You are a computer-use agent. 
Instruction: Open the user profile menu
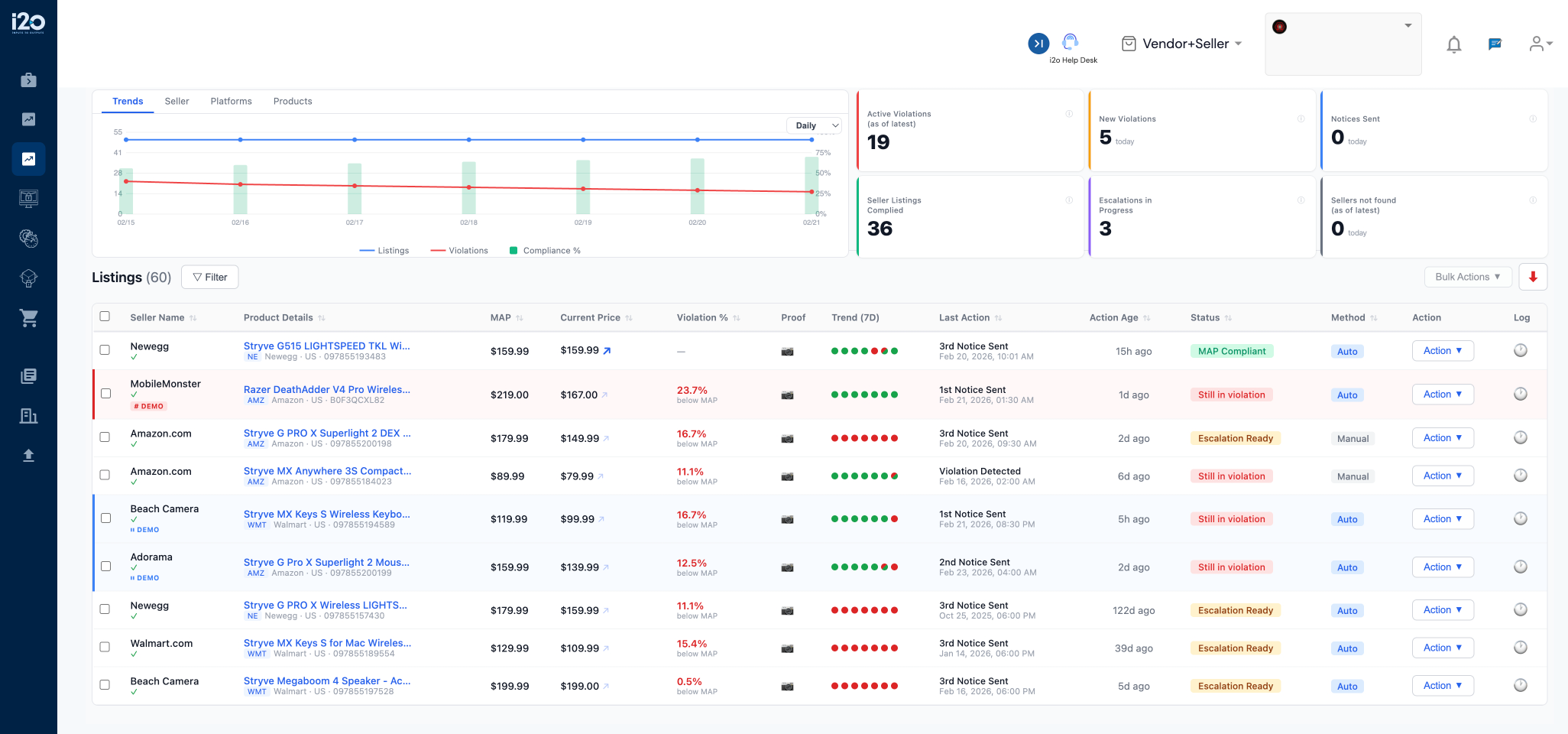[x=1540, y=44]
